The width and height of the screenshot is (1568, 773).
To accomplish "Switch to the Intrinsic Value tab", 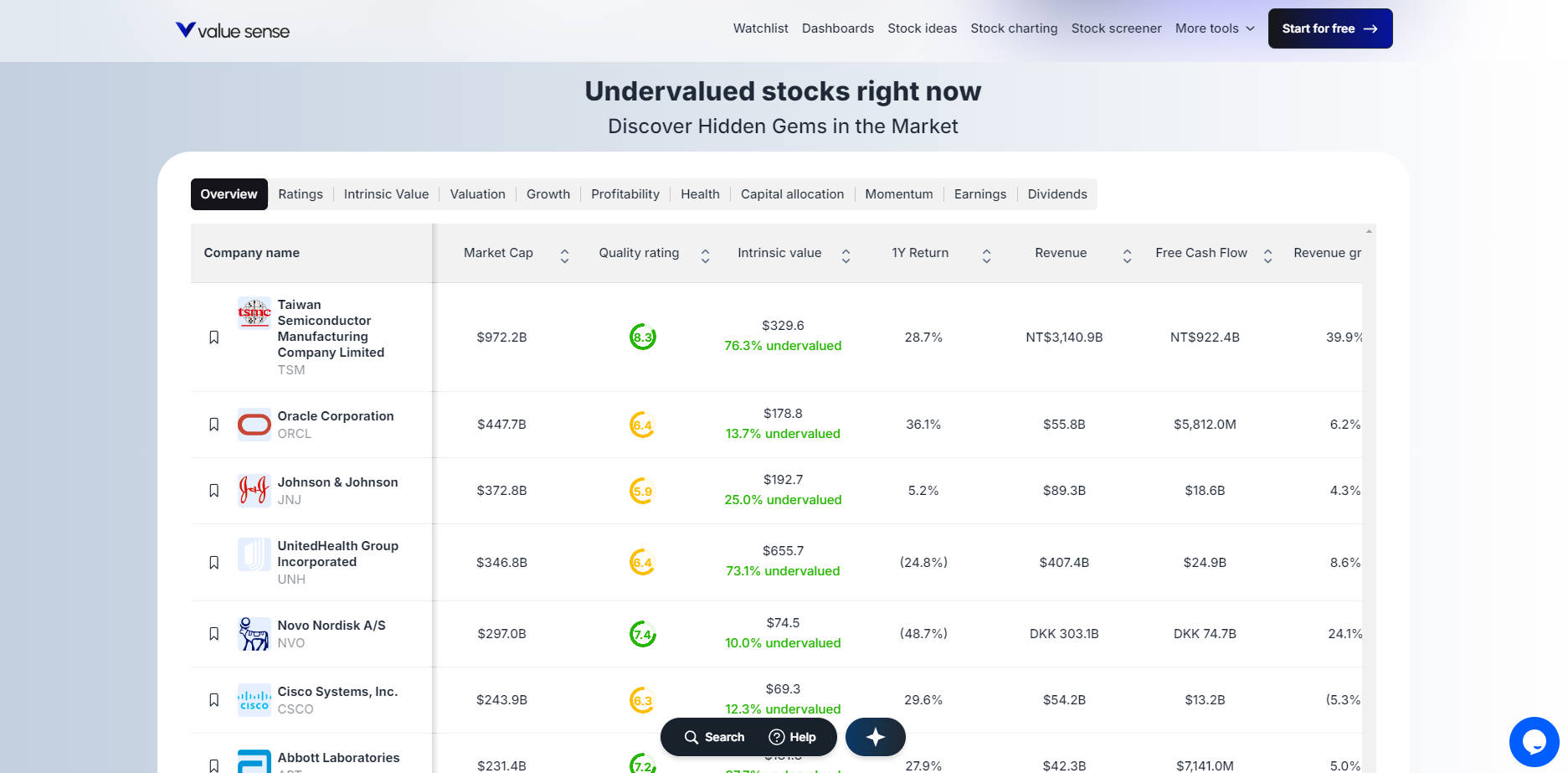I will pyautogui.click(x=386, y=194).
